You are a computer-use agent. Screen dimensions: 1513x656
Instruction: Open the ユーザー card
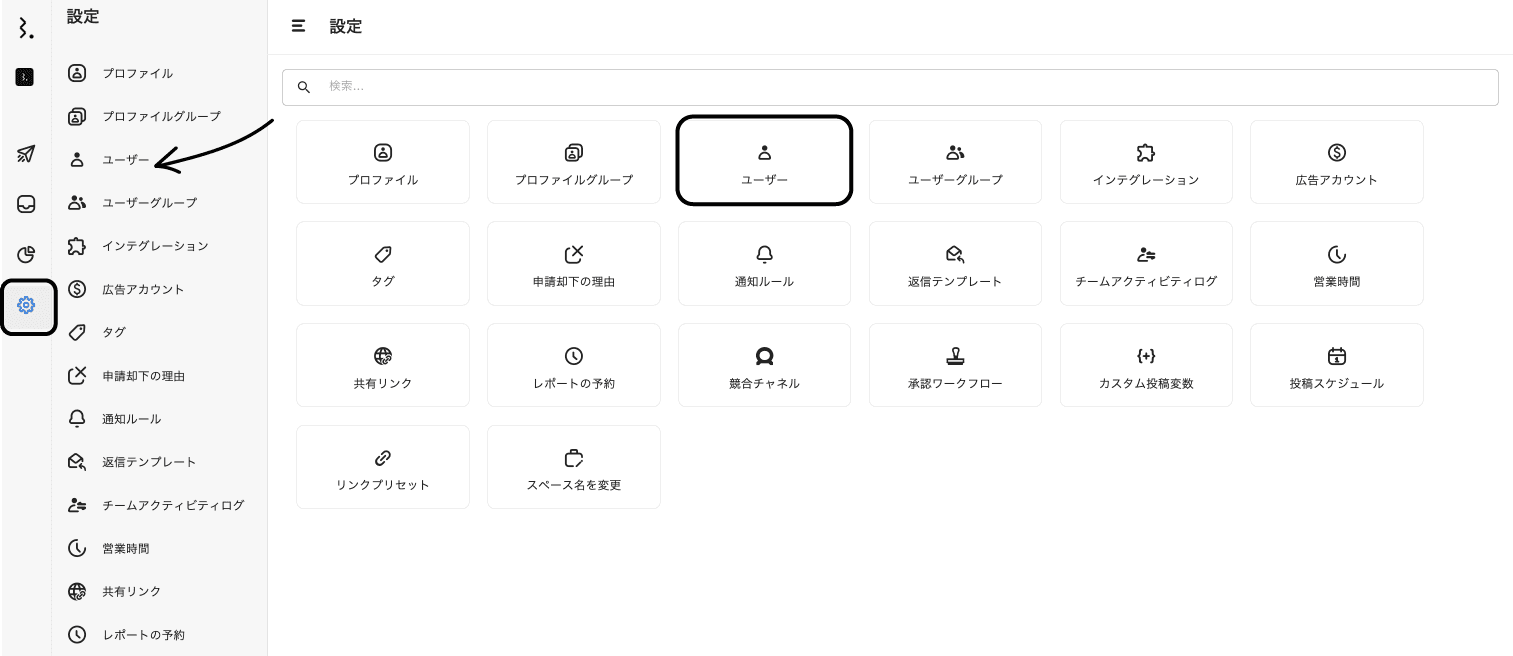tap(764, 162)
